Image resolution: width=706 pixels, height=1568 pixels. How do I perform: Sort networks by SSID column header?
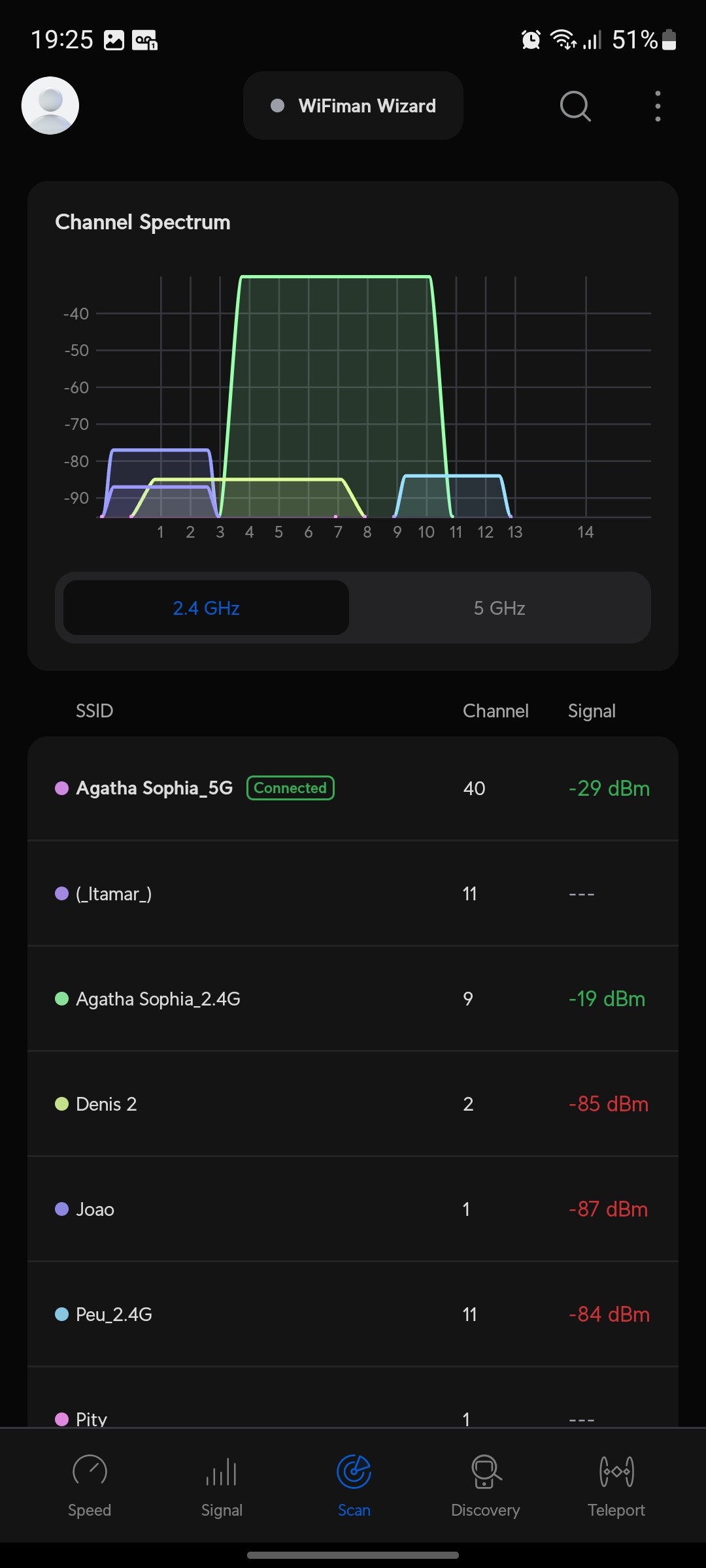click(95, 711)
